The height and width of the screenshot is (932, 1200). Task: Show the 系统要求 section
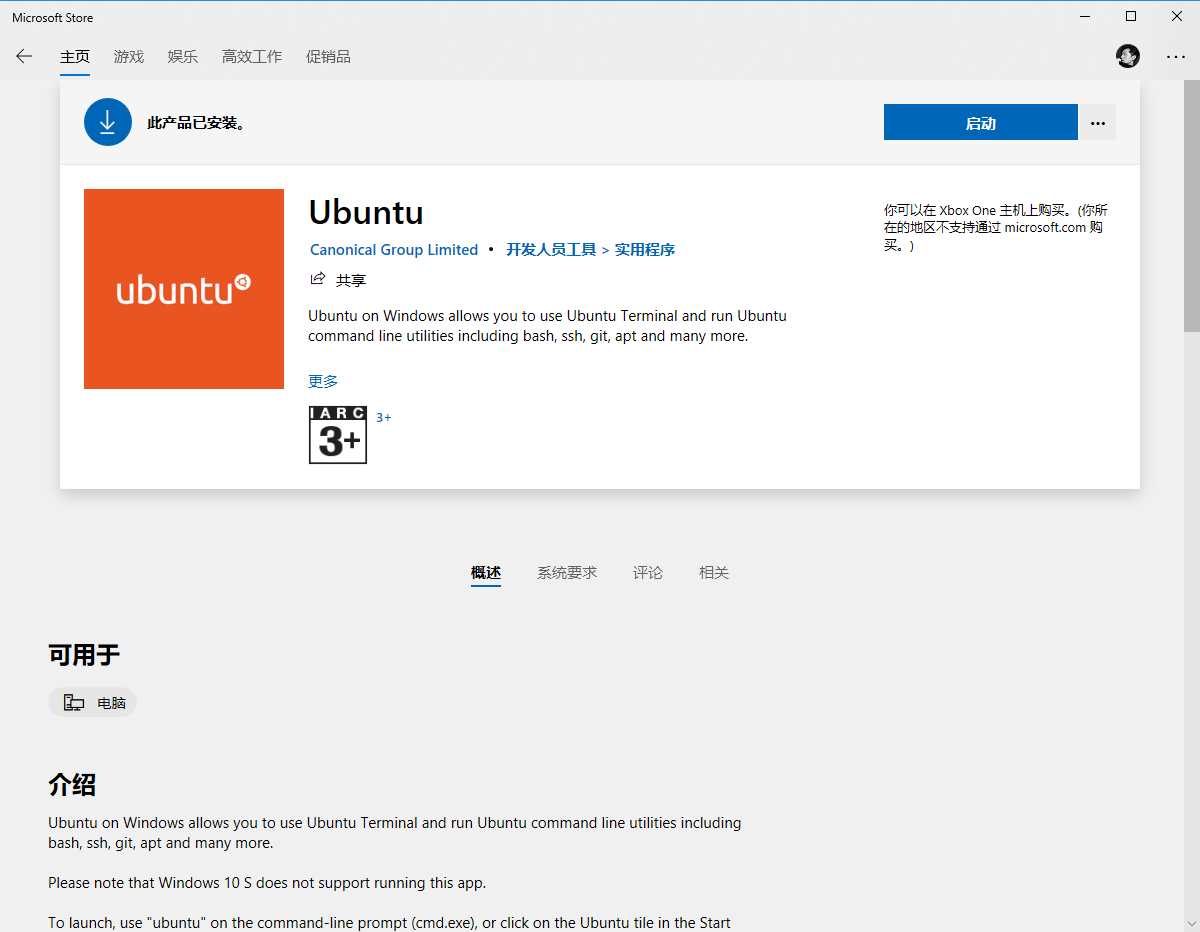(567, 573)
